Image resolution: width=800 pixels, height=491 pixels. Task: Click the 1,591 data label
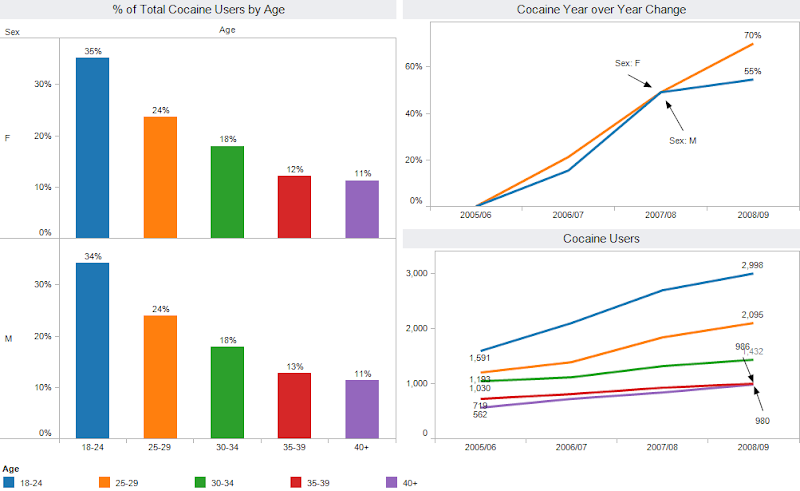(480, 358)
